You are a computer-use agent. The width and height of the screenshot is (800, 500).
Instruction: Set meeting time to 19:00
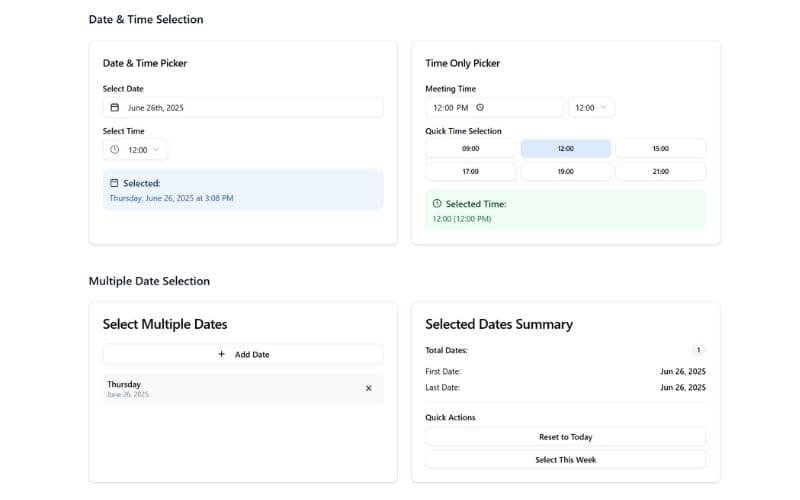pyautogui.click(x=565, y=171)
